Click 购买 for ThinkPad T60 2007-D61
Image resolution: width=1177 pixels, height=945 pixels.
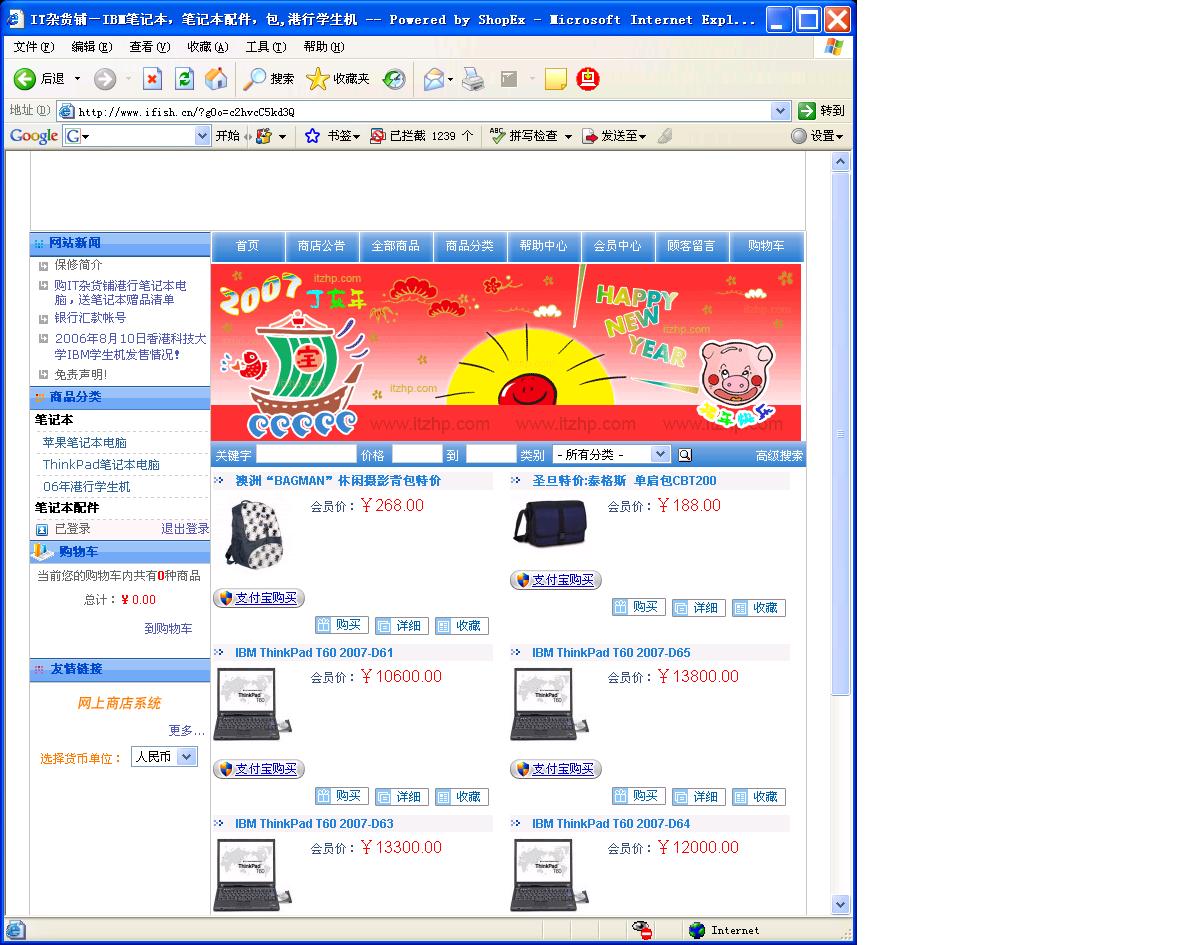click(342, 796)
